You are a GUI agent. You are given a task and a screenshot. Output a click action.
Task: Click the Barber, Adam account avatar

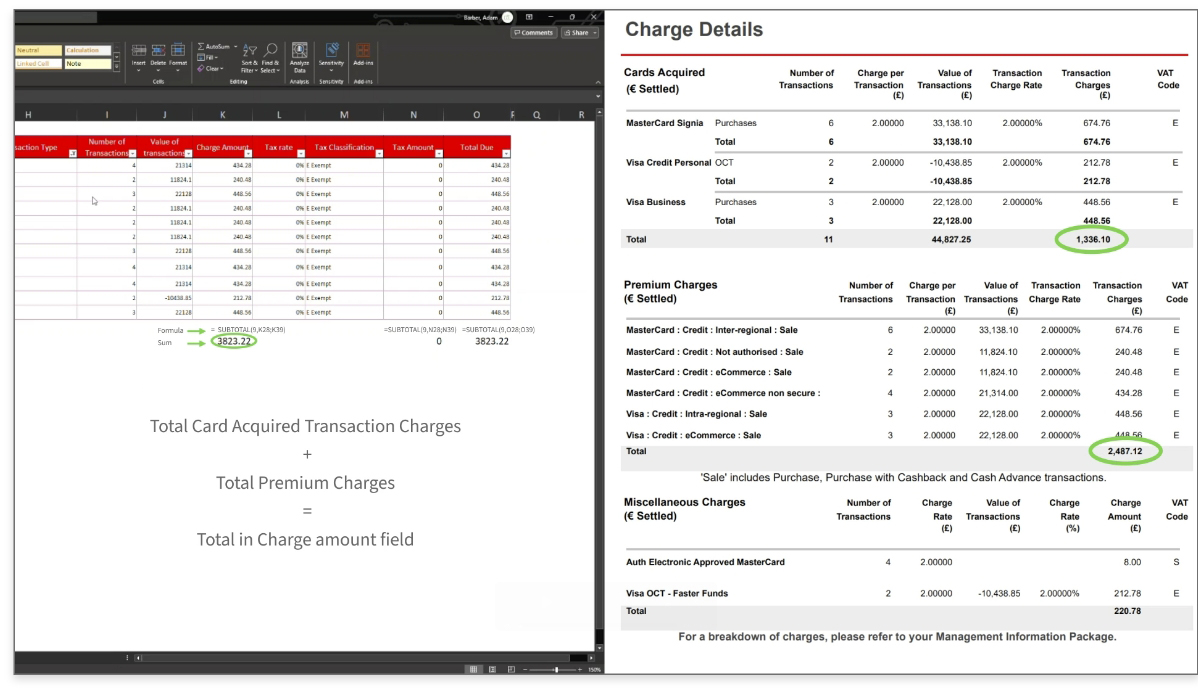(507, 17)
